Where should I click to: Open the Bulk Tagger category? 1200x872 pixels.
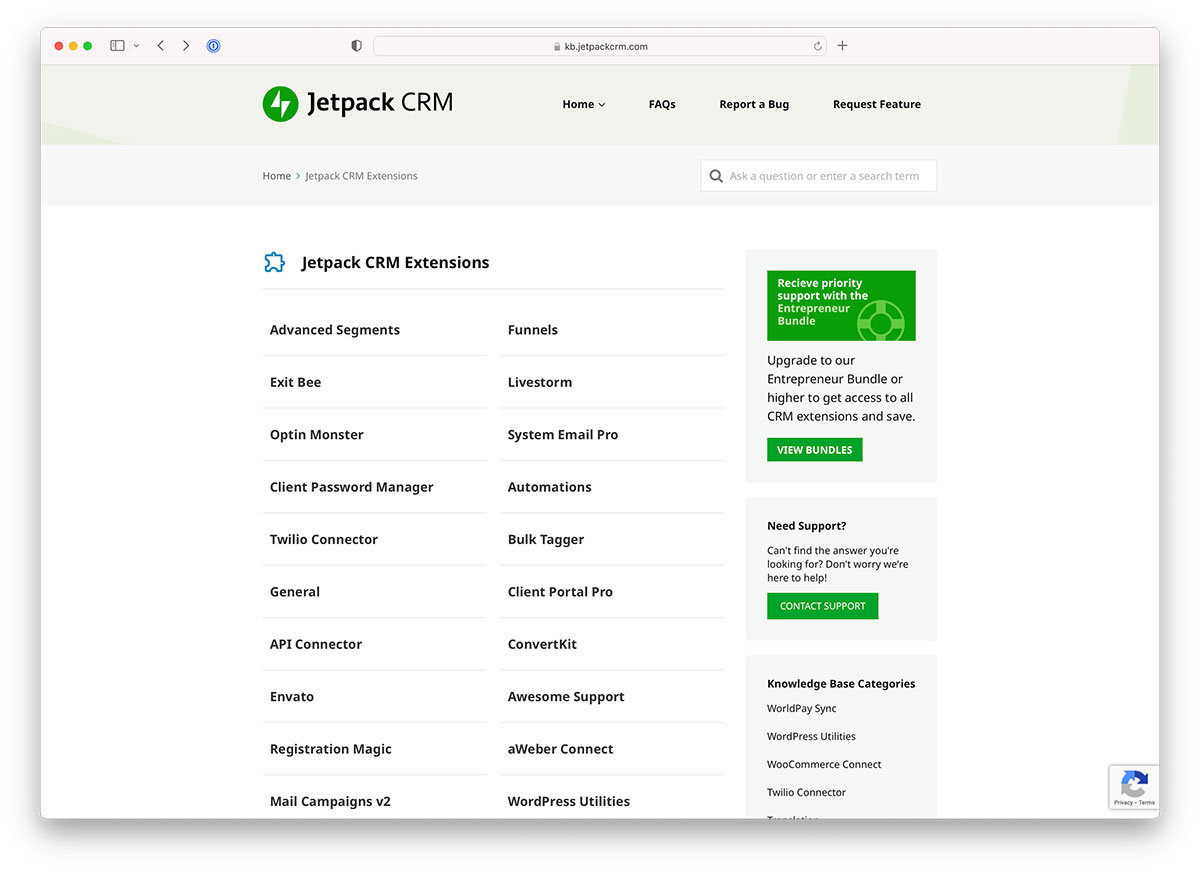tap(546, 539)
